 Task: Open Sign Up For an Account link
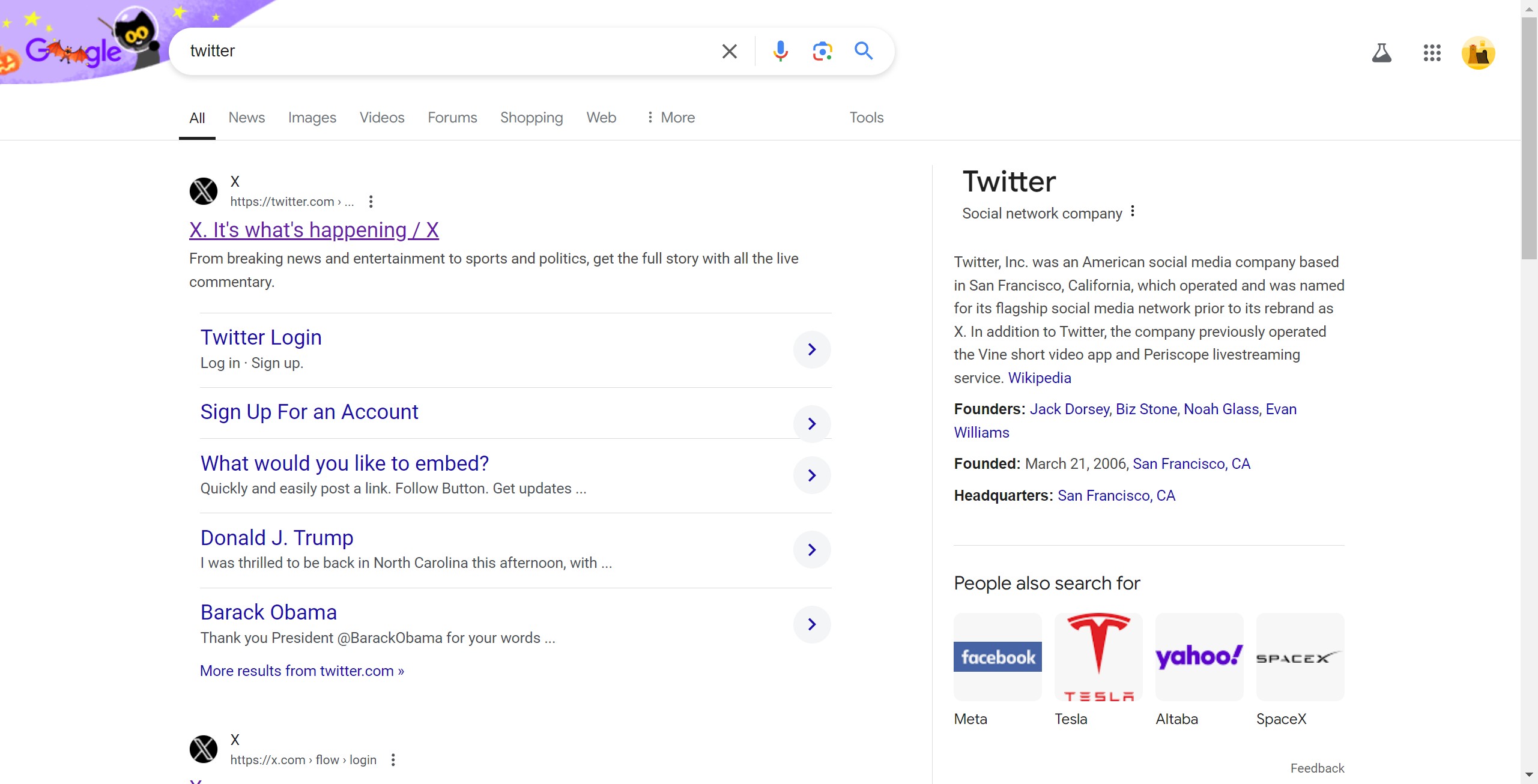[309, 412]
